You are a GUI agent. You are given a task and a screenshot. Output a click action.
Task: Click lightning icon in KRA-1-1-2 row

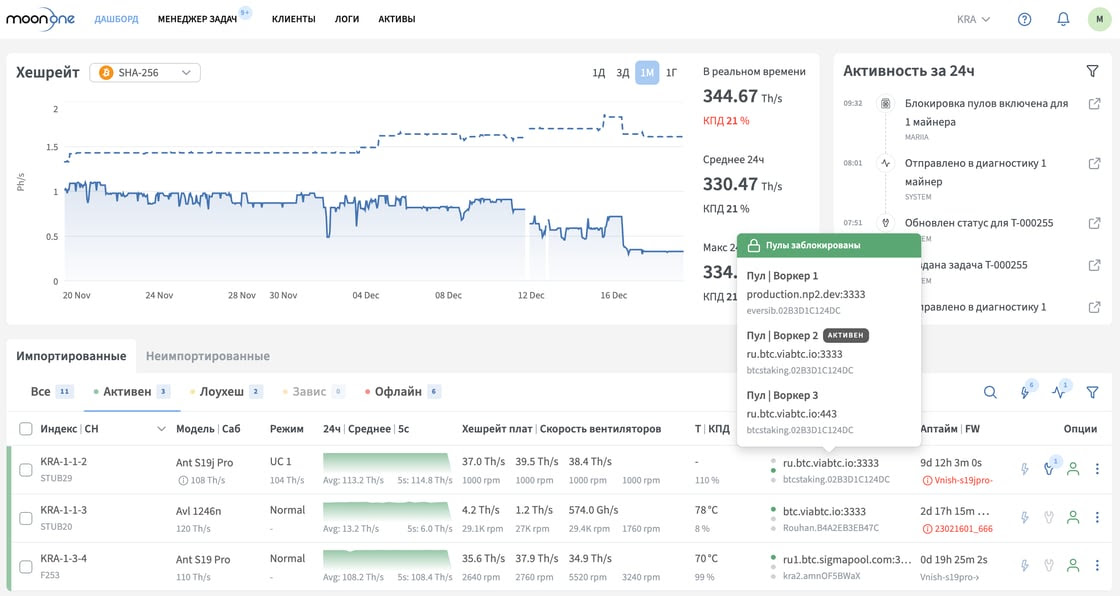coord(1024,469)
